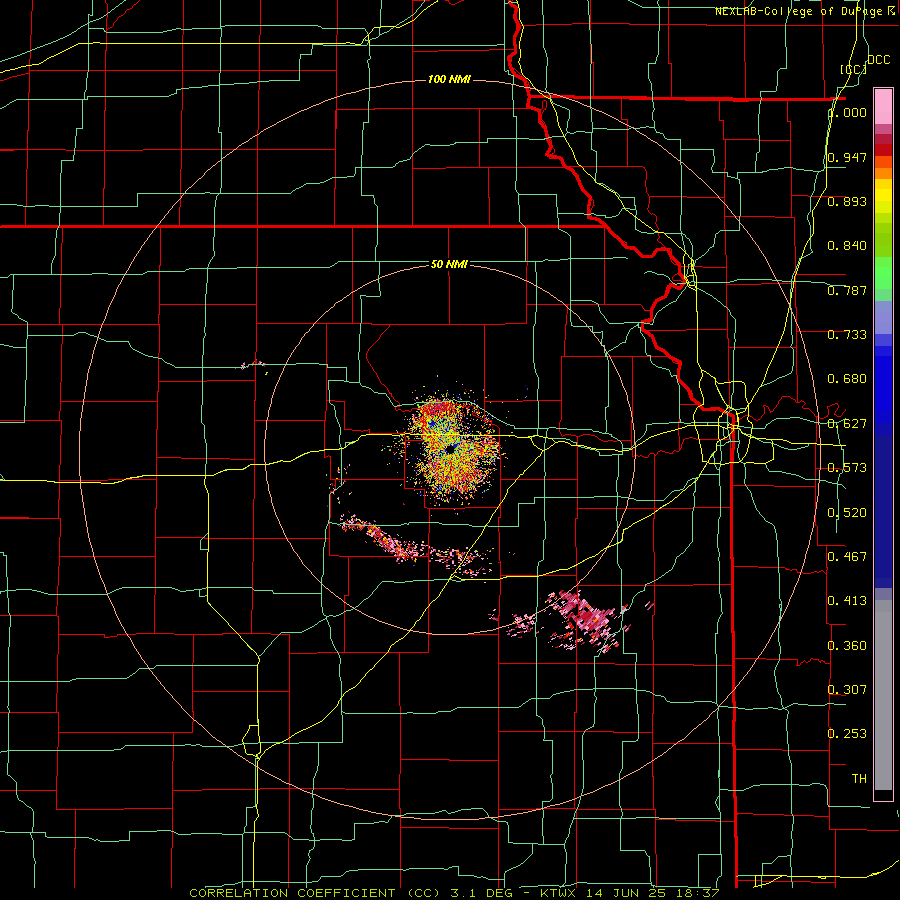Image resolution: width=900 pixels, height=900 pixels.
Task: Click the 0.787 value on the legend
Action: tap(847, 290)
